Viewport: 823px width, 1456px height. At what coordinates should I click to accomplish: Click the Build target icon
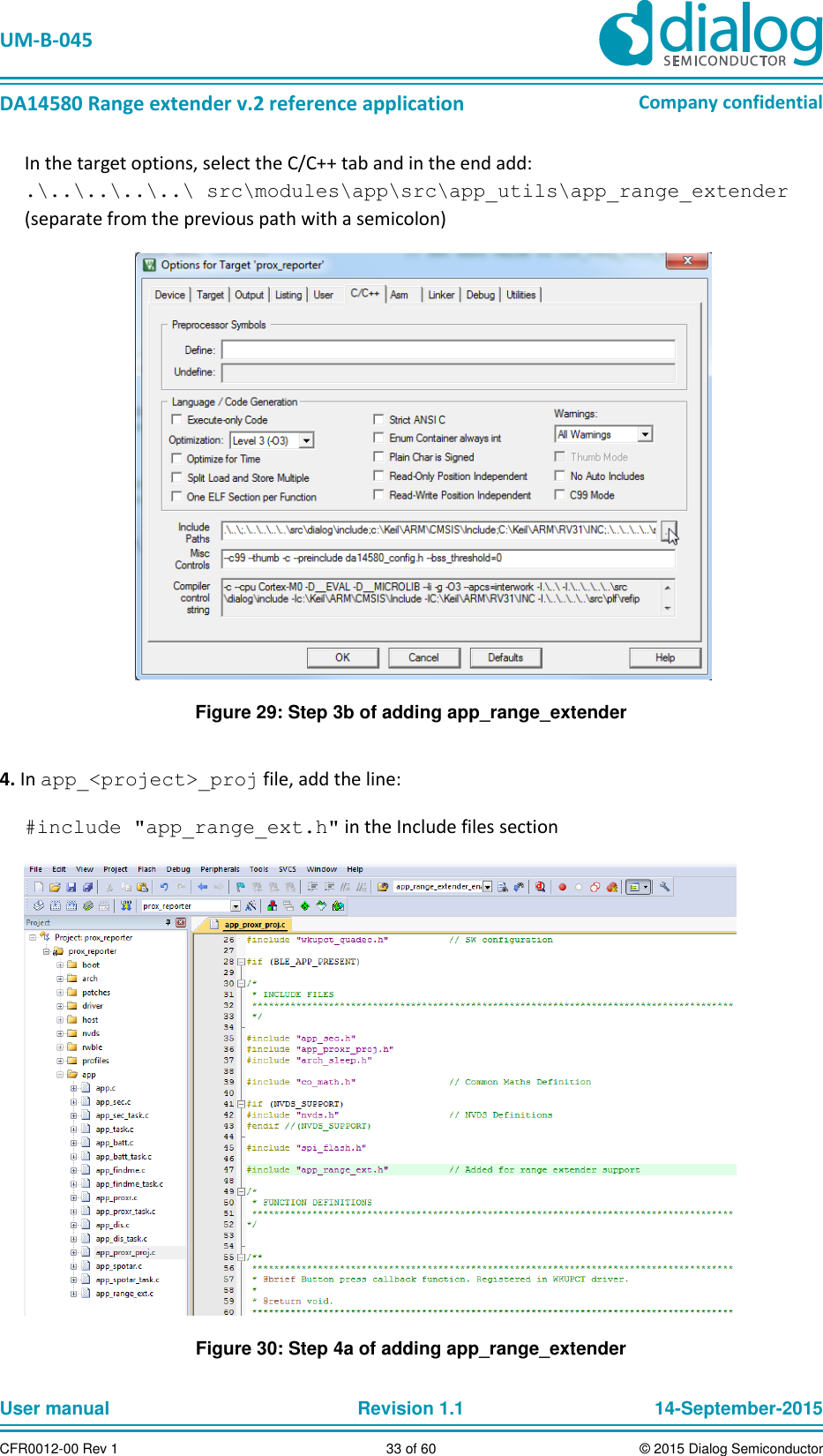click(x=56, y=905)
